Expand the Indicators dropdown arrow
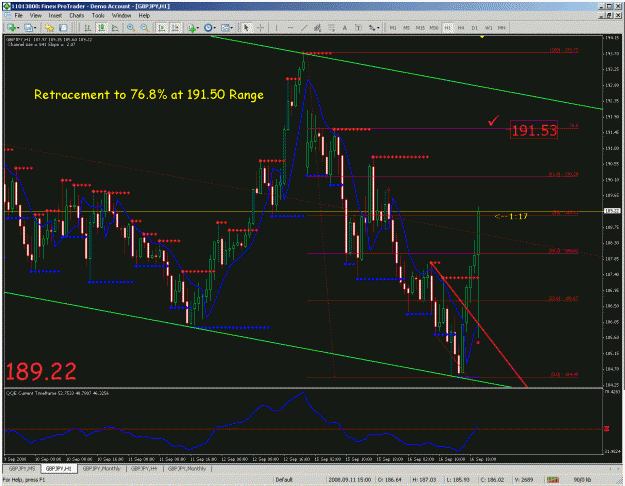This screenshot has width=625, height=486. coord(199,28)
